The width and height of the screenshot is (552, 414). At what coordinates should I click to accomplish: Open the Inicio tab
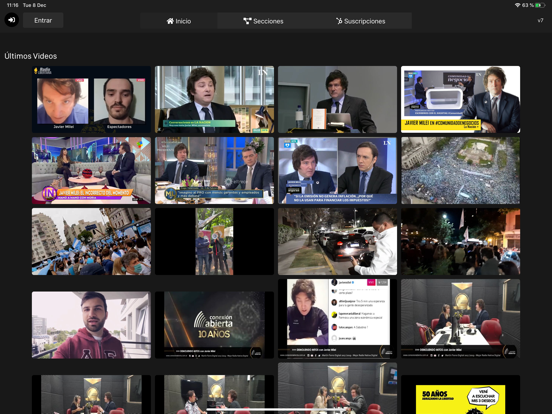179,21
